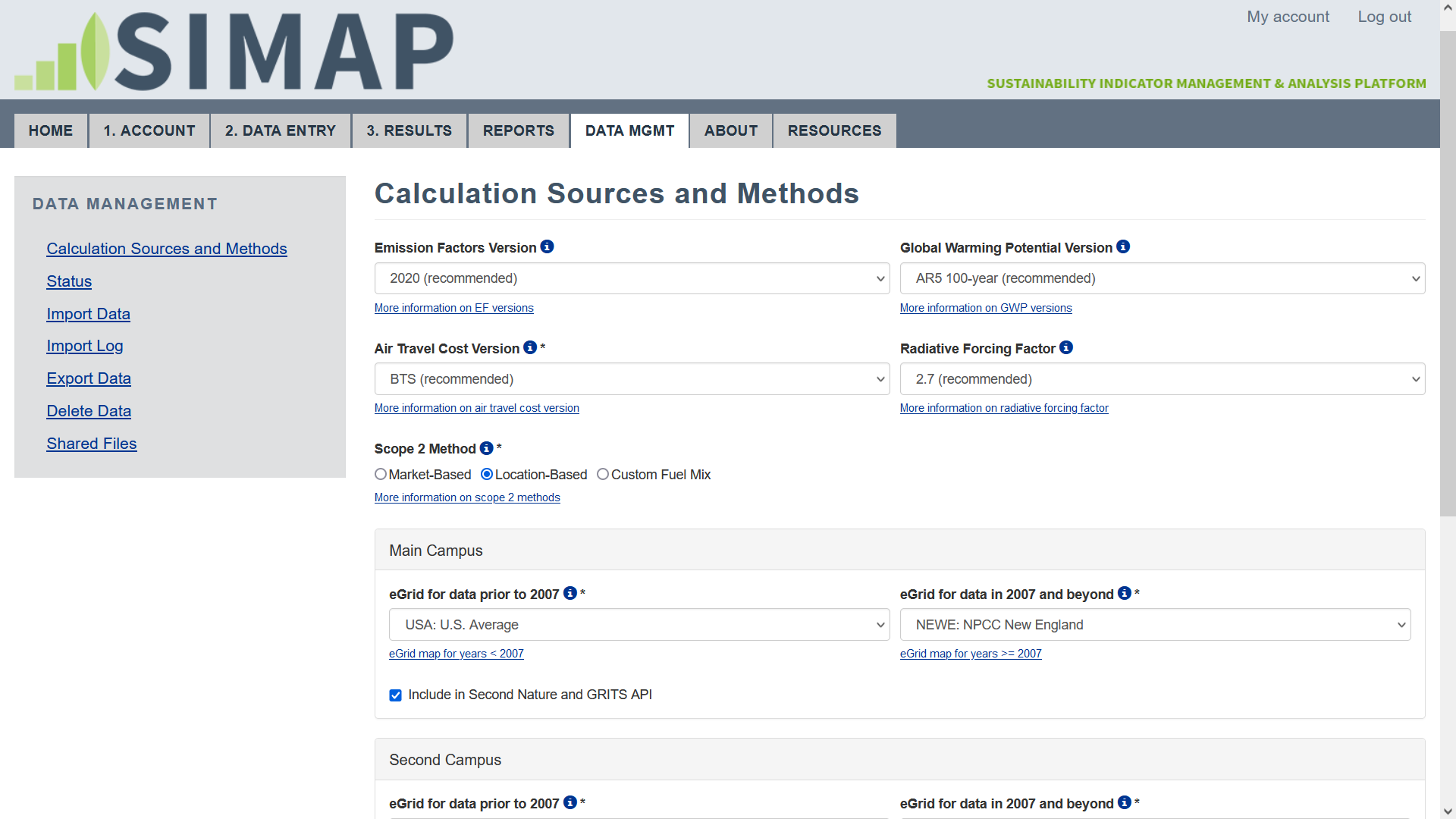Click the Global Warming Potential Version info icon
This screenshot has width=1456, height=819.
(x=1123, y=247)
